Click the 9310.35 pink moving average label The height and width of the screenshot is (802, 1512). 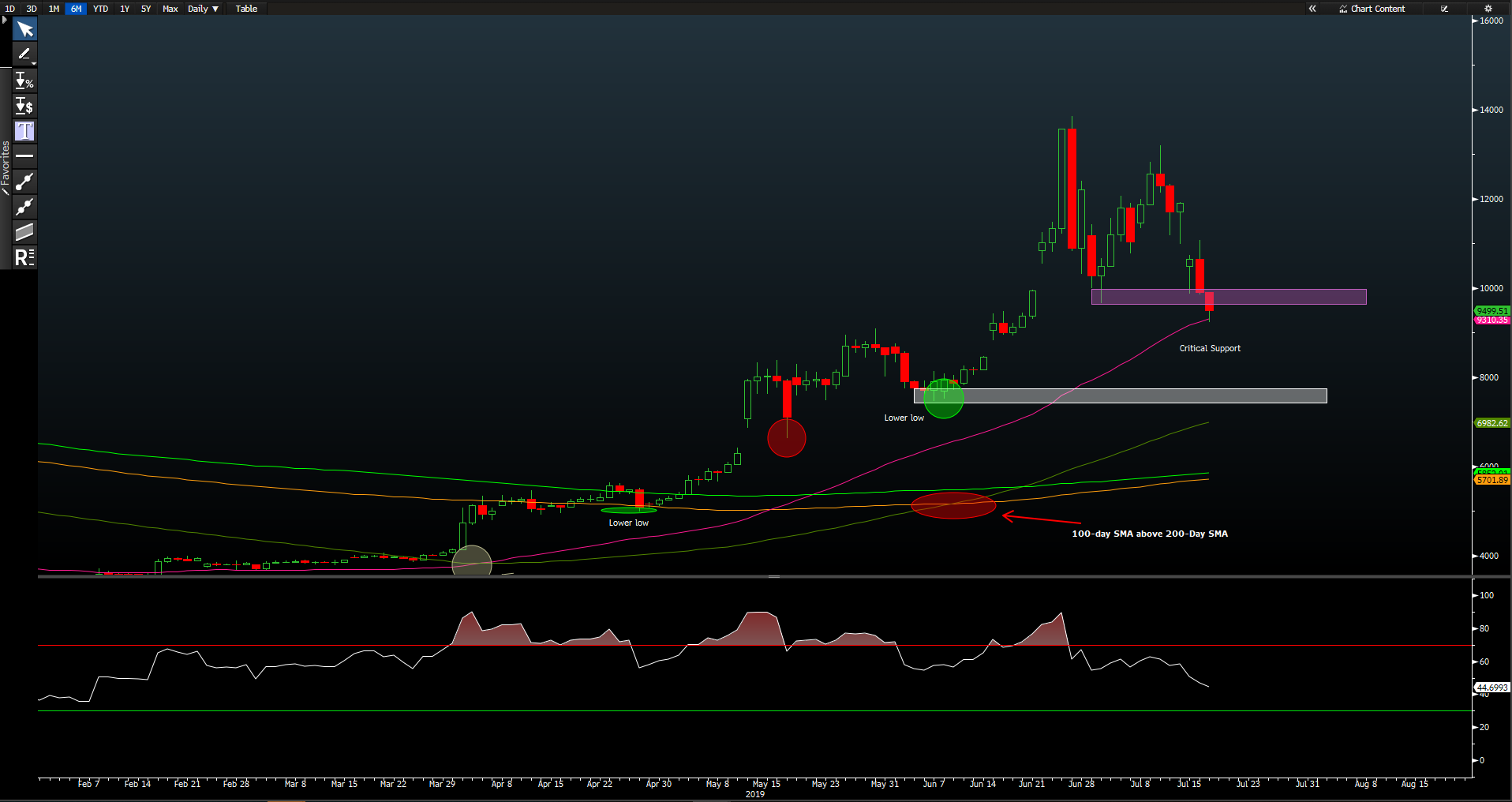[1492, 320]
